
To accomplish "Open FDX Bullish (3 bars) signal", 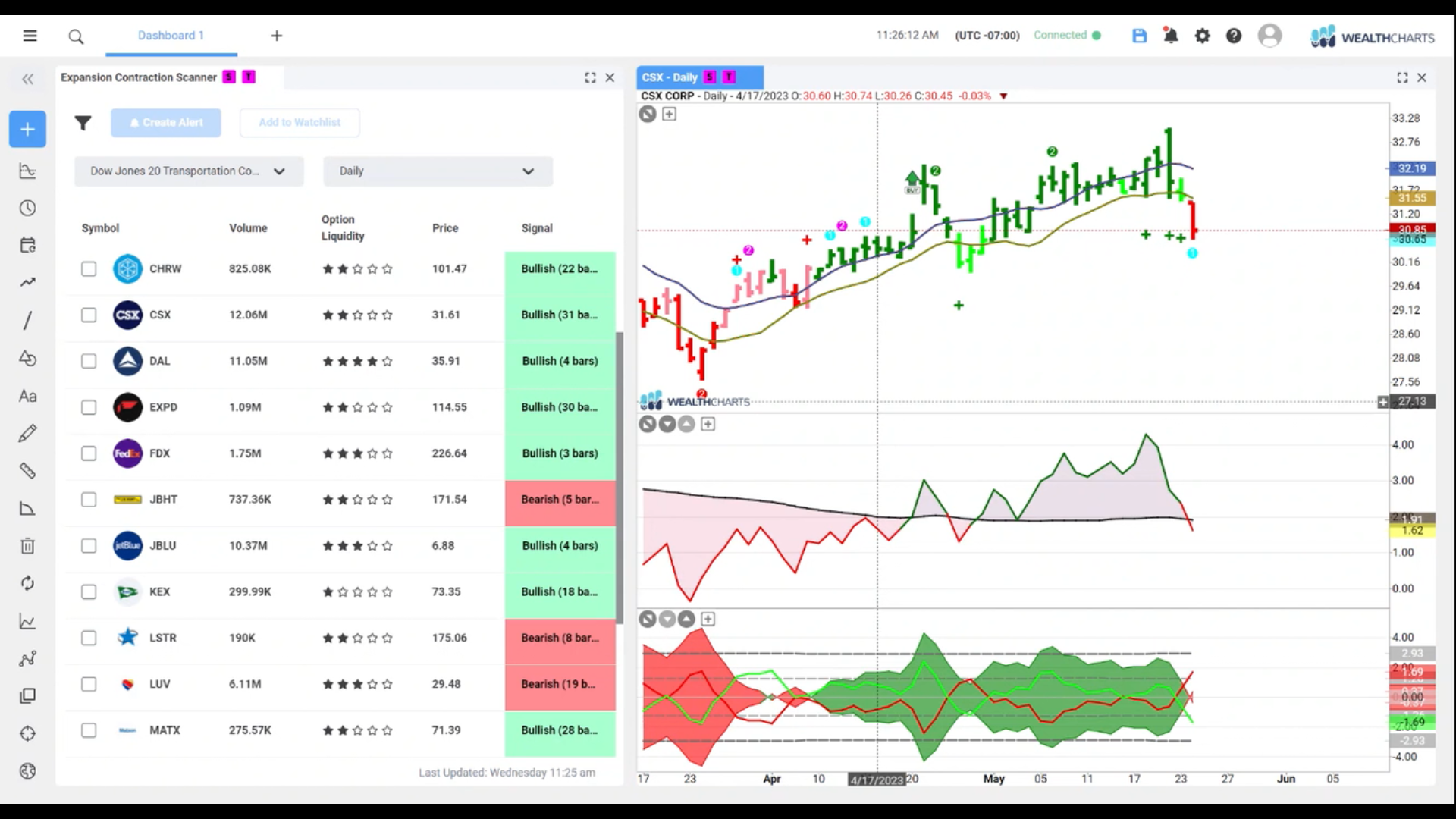I will click(x=560, y=453).
